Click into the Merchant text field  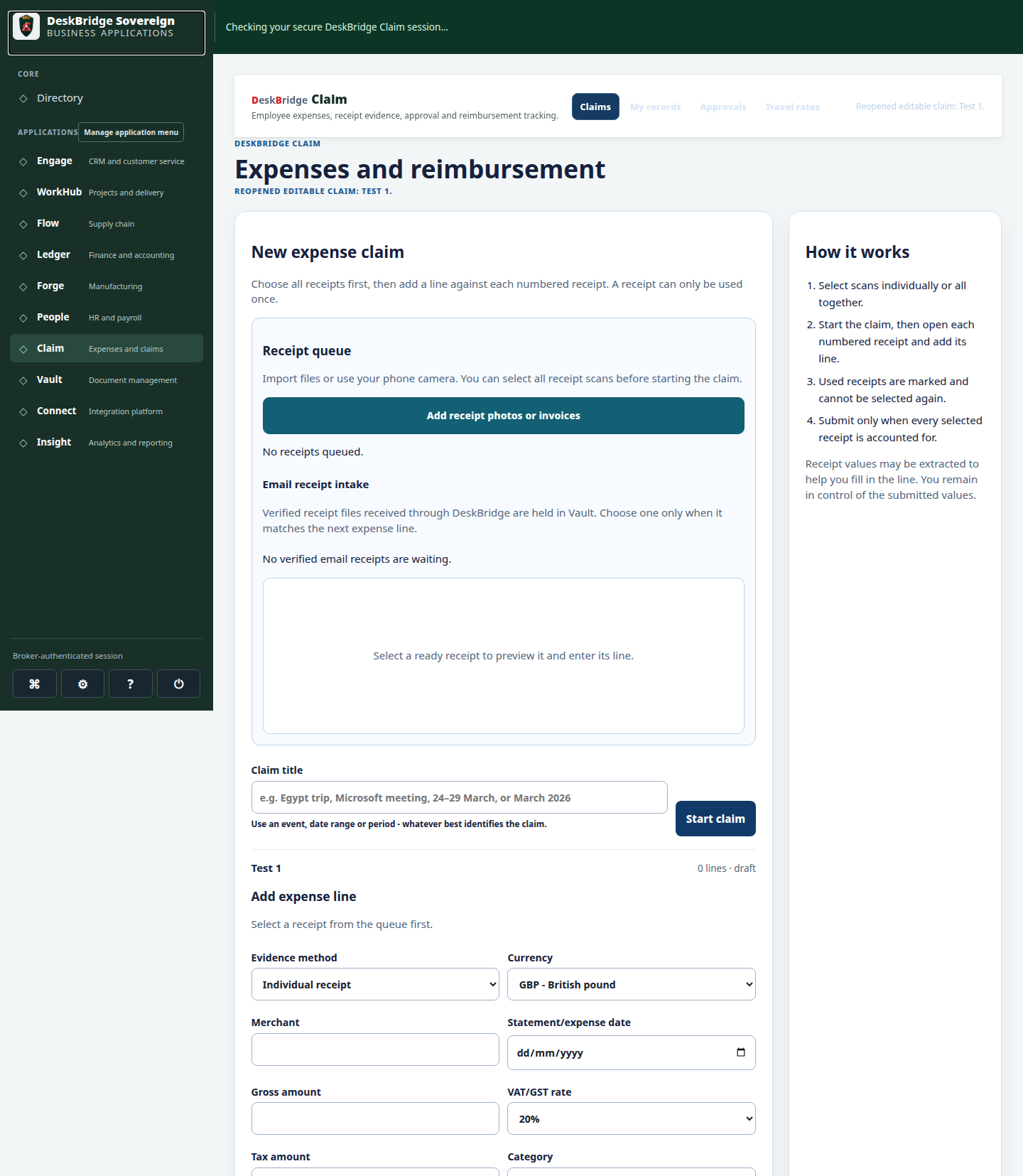coord(375,1050)
